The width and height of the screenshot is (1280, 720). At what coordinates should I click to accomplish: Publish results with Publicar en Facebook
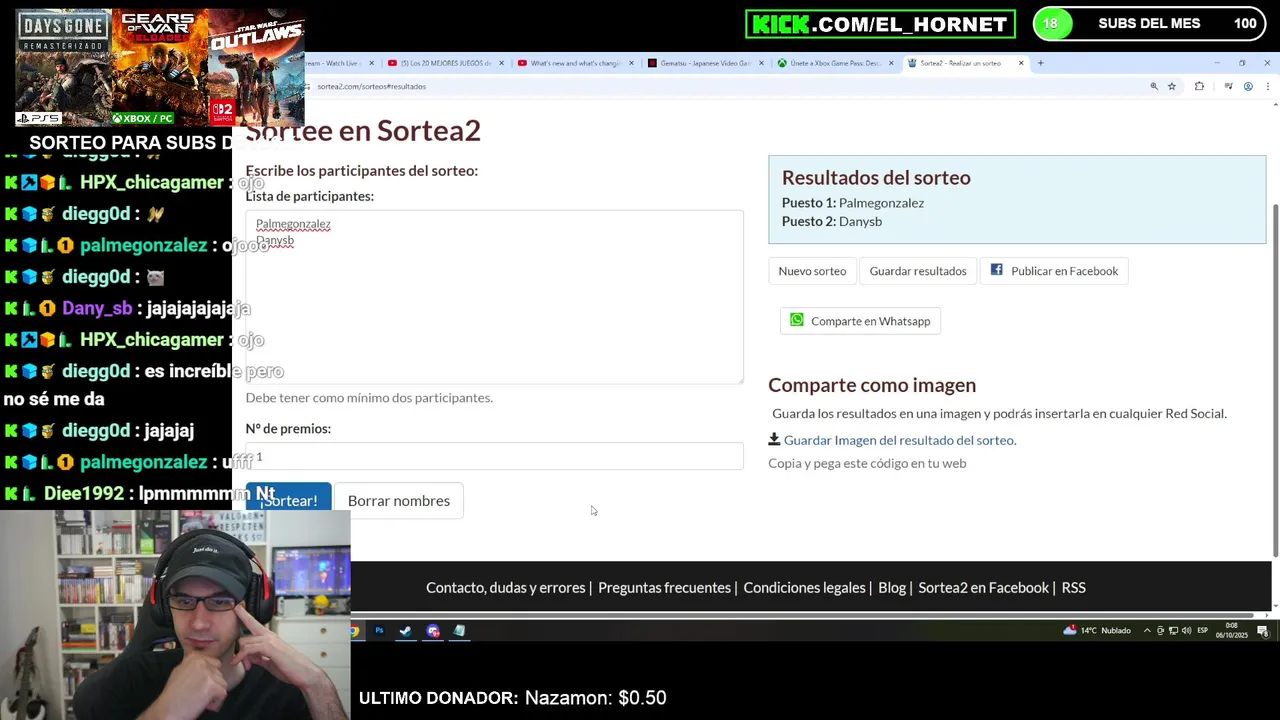tap(1054, 271)
